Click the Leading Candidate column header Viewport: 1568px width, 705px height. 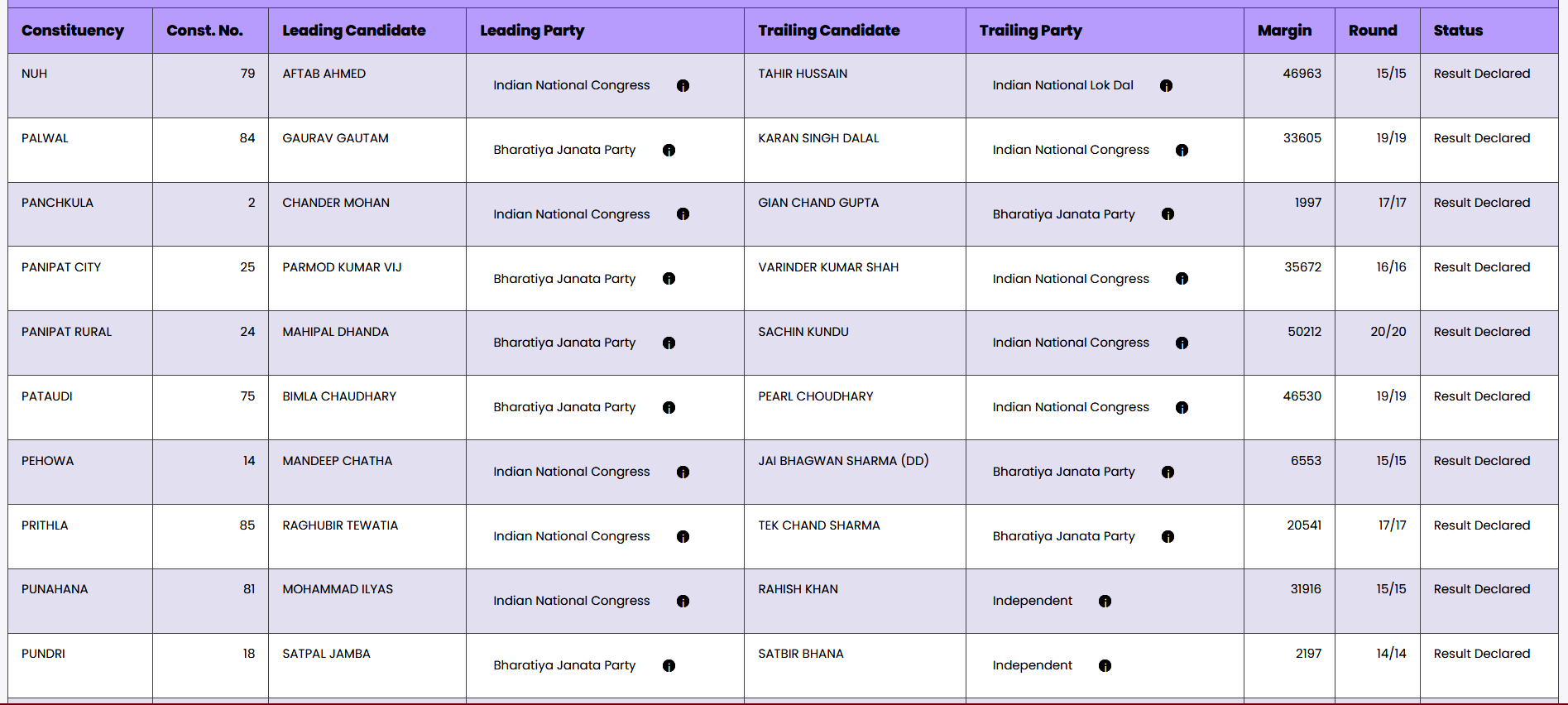pyautogui.click(x=354, y=31)
